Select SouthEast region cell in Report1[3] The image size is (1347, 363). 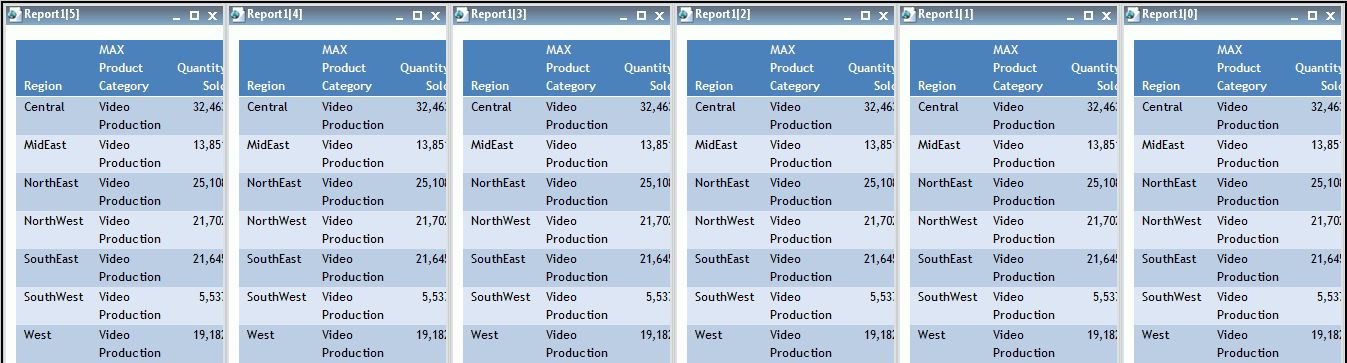pyautogui.click(x=498, y=259)
